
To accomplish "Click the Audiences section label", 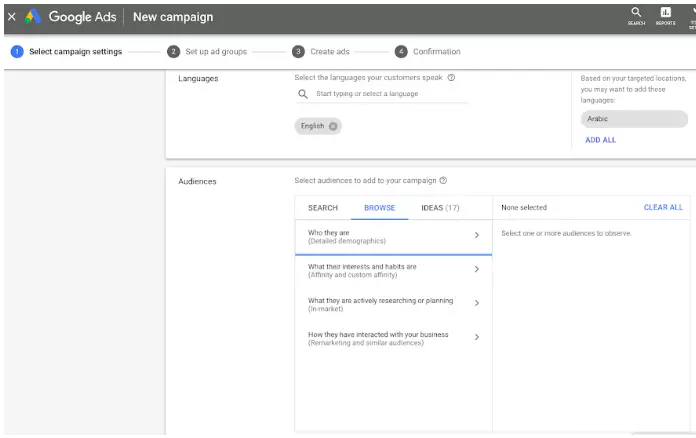I will coord(197,182).
